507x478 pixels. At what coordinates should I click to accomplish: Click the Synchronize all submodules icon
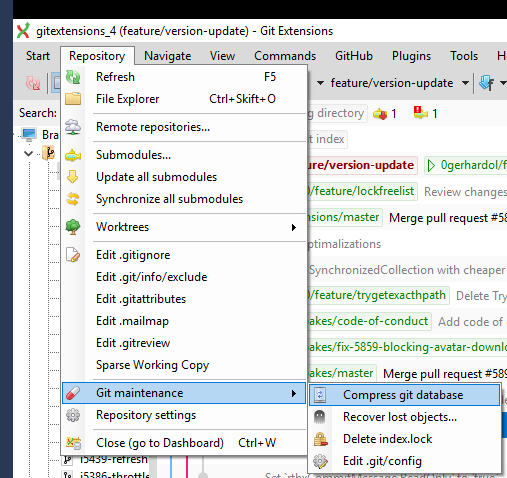click(x=73, y=199)
